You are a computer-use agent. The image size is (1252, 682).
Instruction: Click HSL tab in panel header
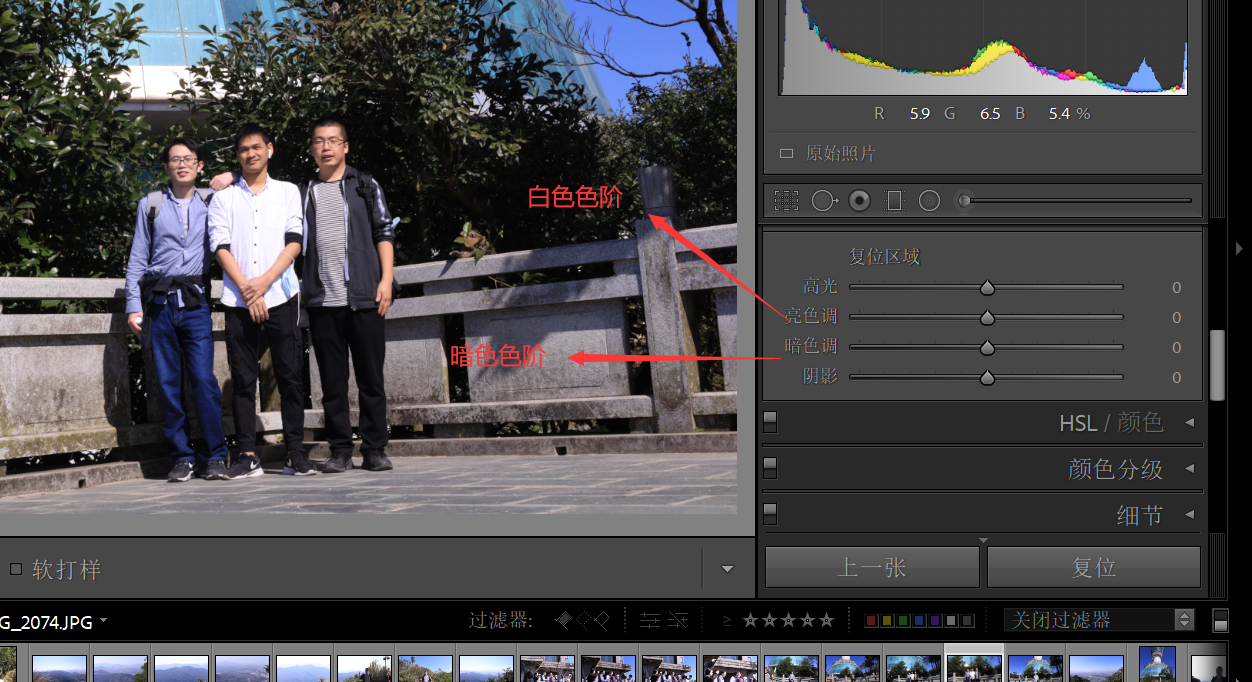click(1078, 423)
